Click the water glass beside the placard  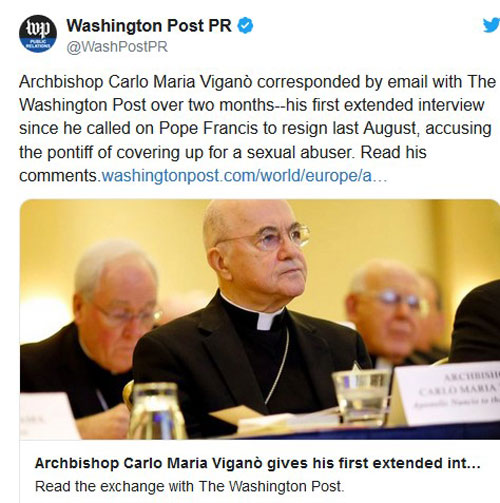361,397
